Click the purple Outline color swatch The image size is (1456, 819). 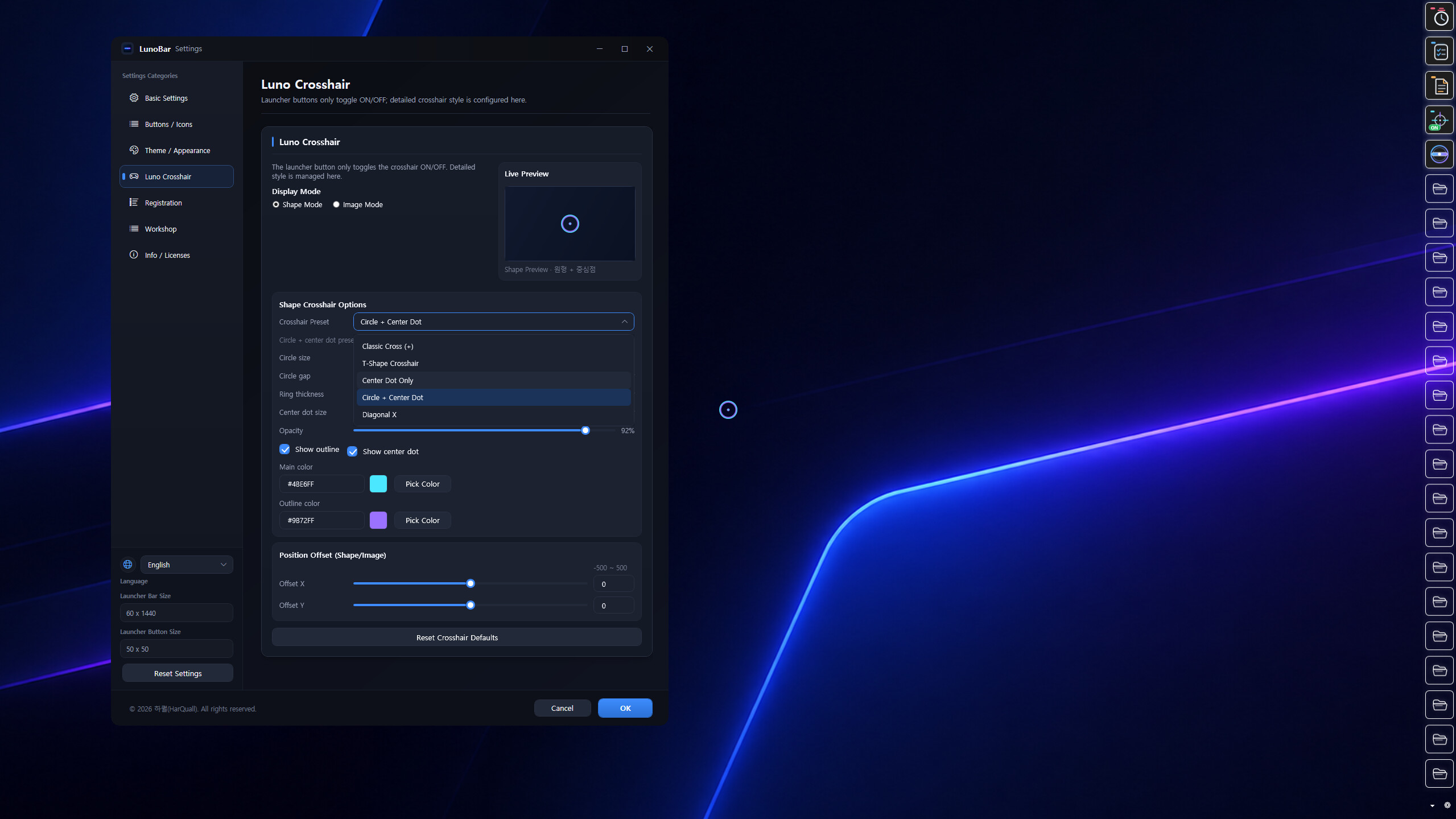click(378, 521)
